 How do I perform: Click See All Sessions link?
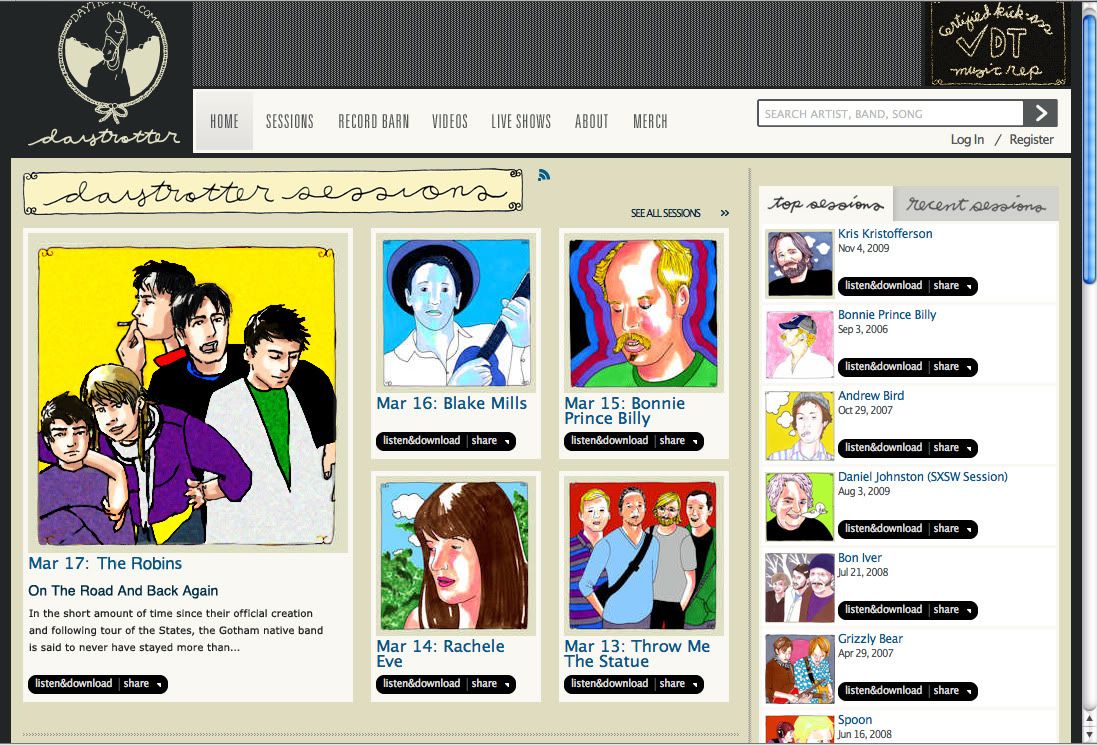[665, 213]
